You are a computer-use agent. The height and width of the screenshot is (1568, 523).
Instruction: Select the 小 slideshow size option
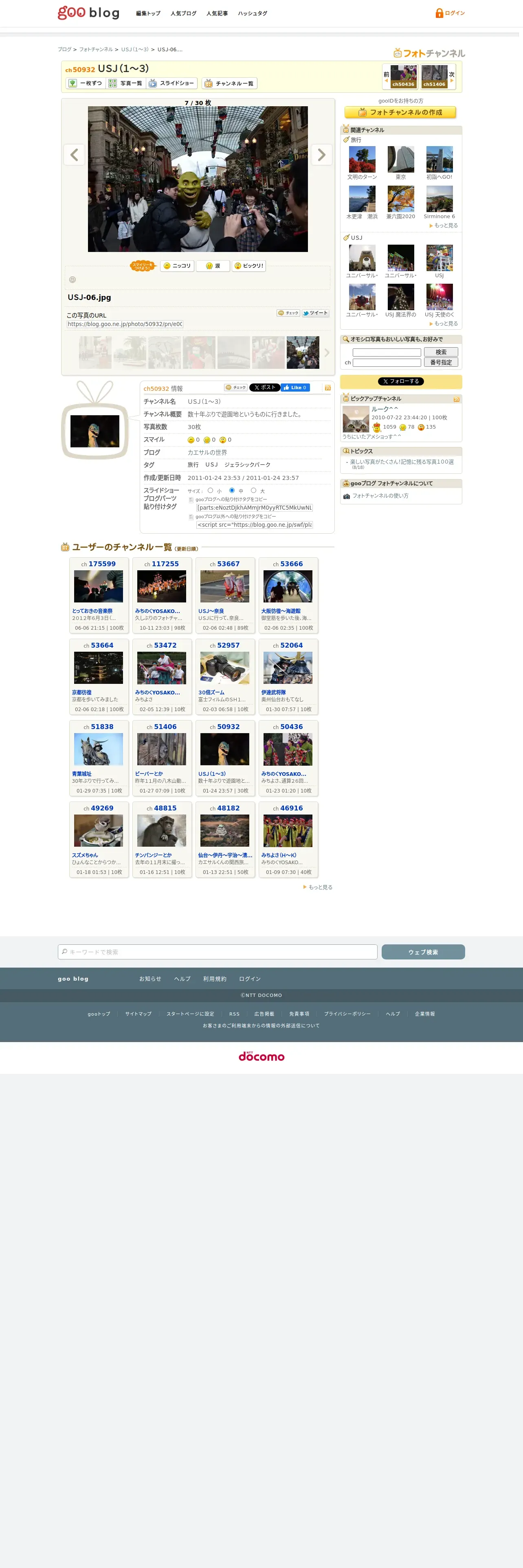210,491
